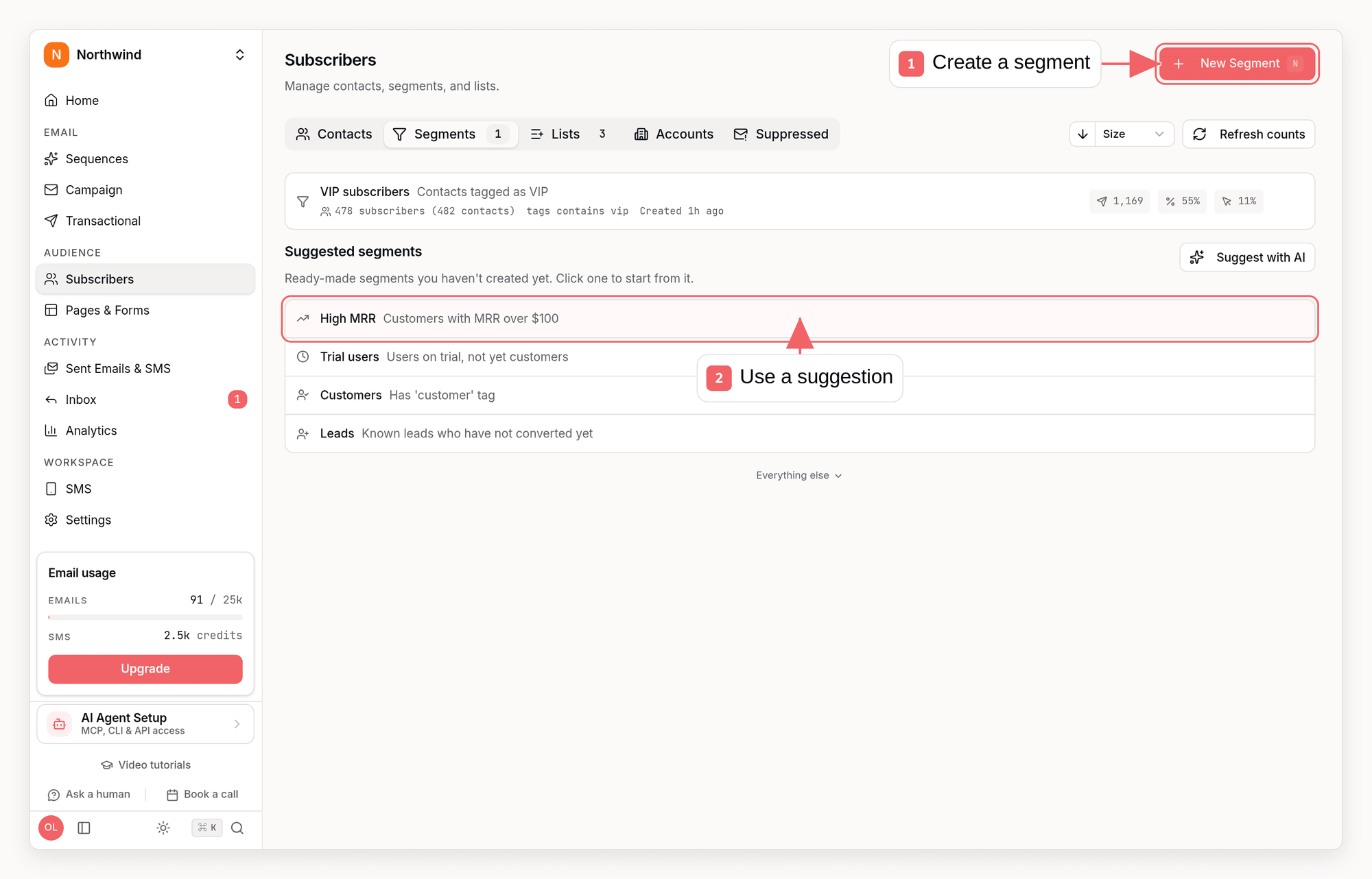
Task: Click the Segments count badge 1
Action: click(498, 134)
